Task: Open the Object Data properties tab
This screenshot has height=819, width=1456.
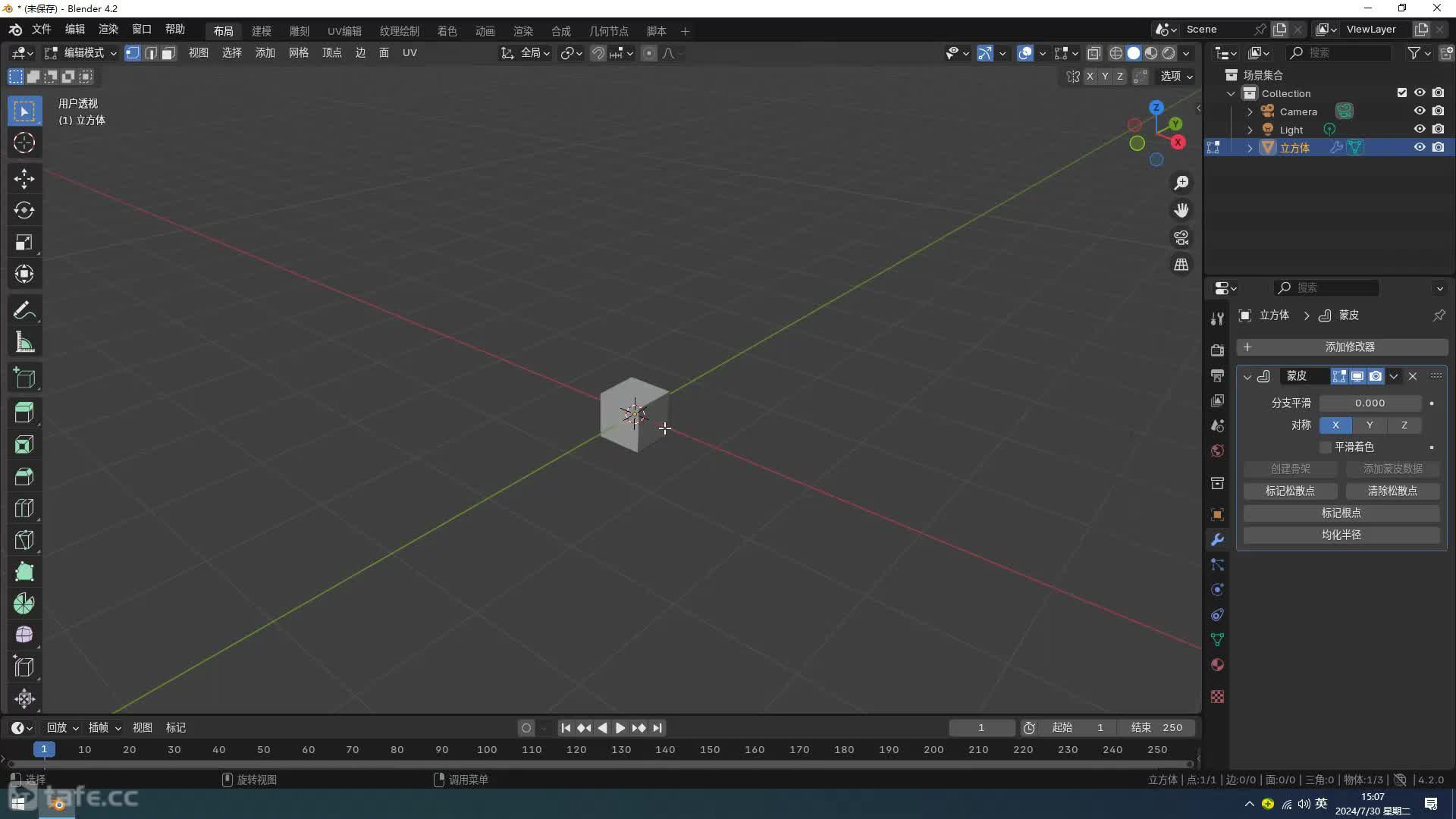Action: pyautogui.click(x=1217, y=640)
